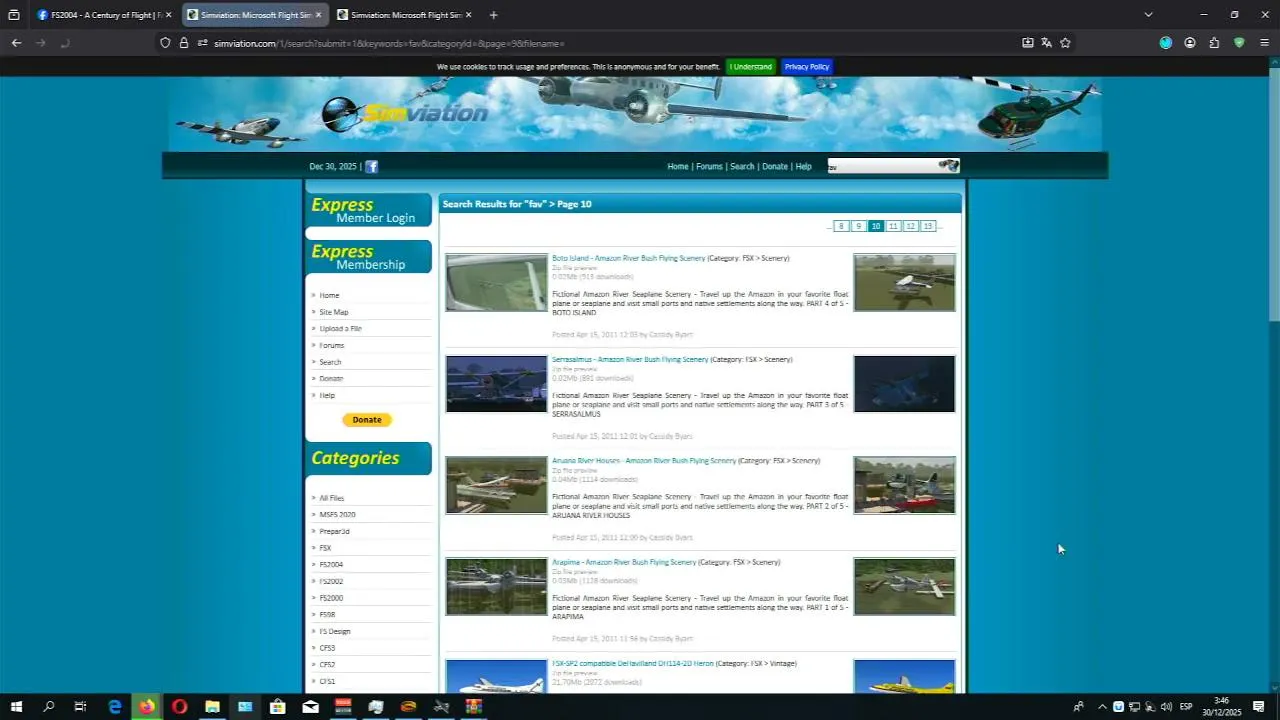Click the yellow PayPal Donate button
Image resolution: width=1280 pixels, height=720 pixels.
[x=367, y=420]
